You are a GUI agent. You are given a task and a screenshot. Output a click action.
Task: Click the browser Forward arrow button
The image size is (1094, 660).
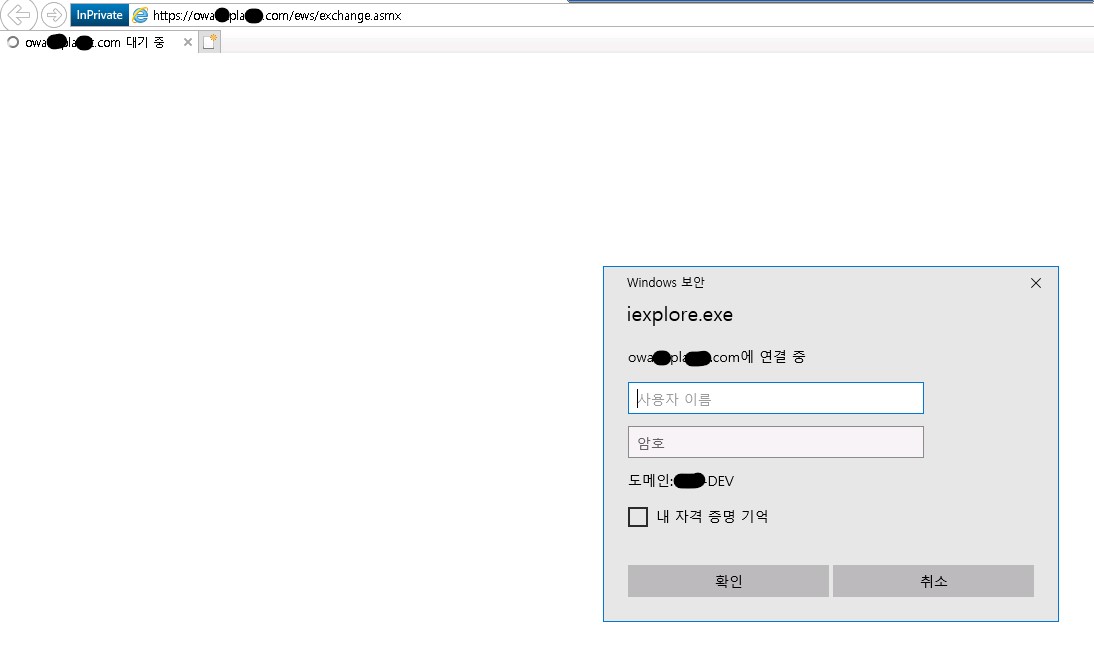pos(54,15)
